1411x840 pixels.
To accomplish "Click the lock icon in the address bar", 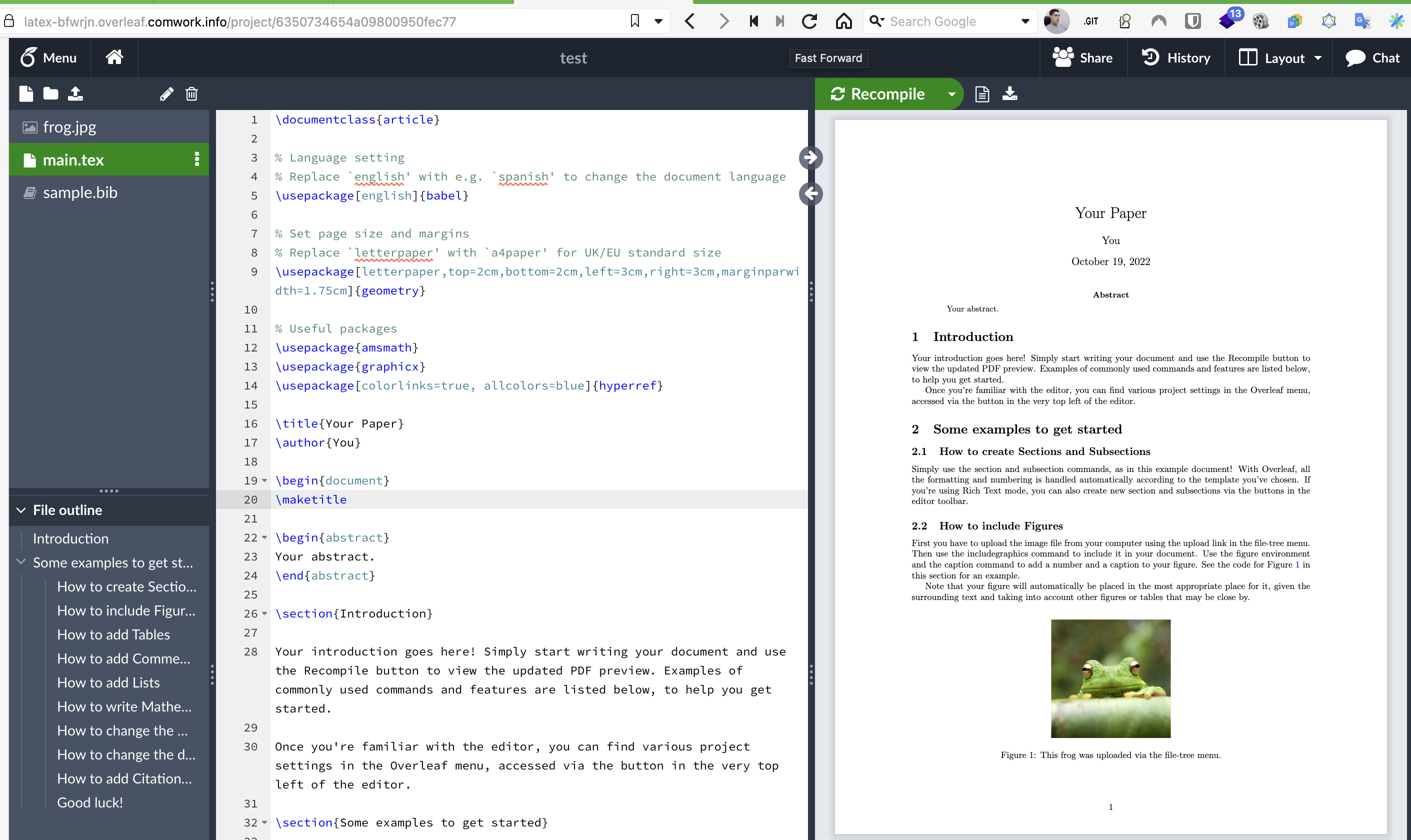I will point(9,21).
